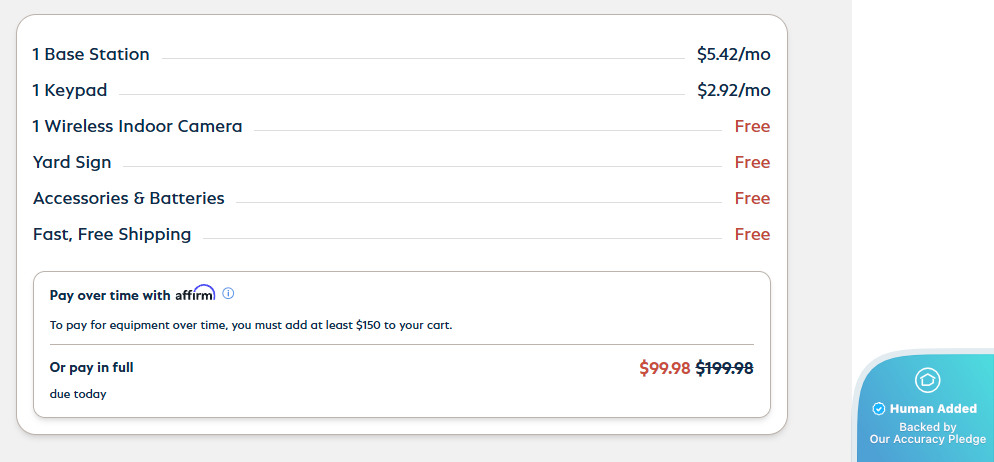994x462 pixels.
Task: Click the 1 Base Station item
Action: (91, 55)
